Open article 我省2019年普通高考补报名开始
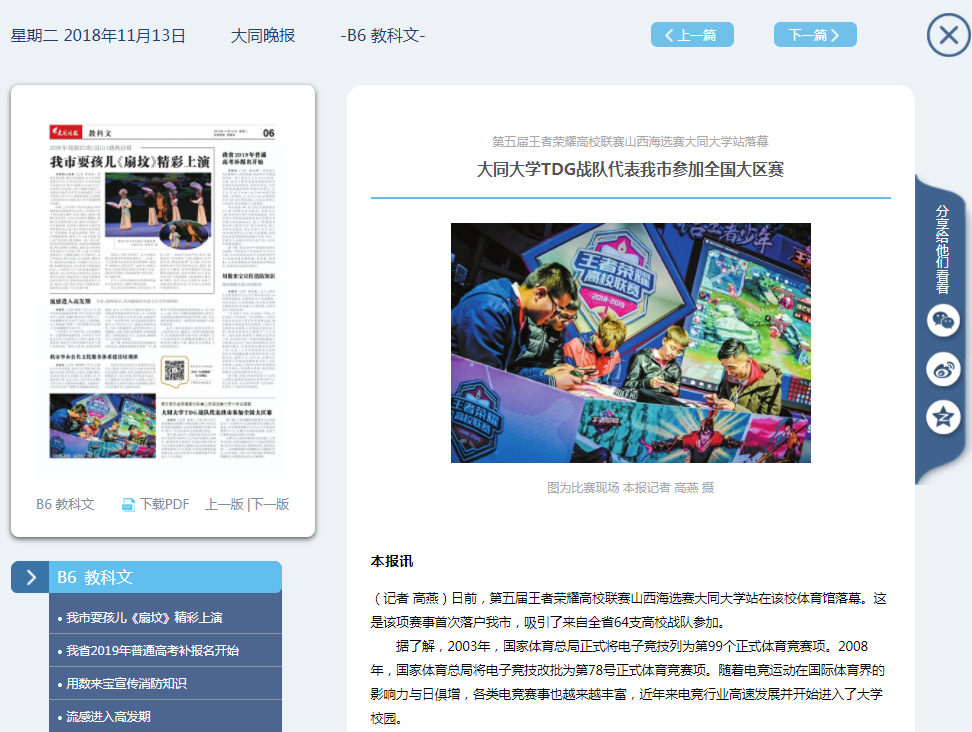This screenshot has height=732, width=972. pos(152,651)
